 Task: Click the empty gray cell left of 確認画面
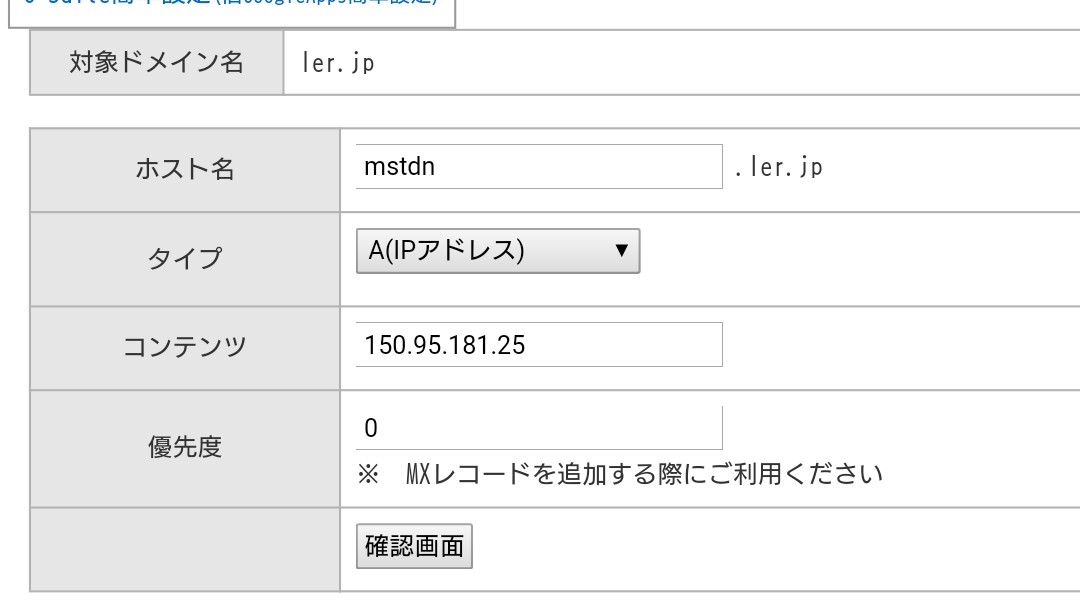(185, 549)
